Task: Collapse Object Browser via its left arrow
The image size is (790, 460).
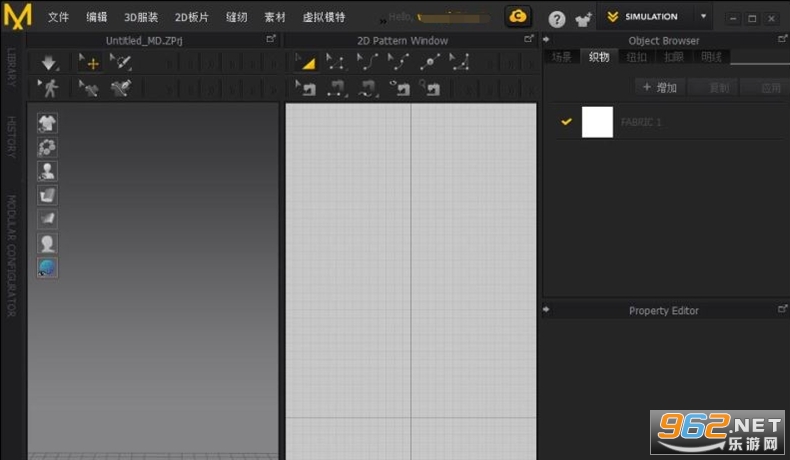Action: click(x=546, y=39)
